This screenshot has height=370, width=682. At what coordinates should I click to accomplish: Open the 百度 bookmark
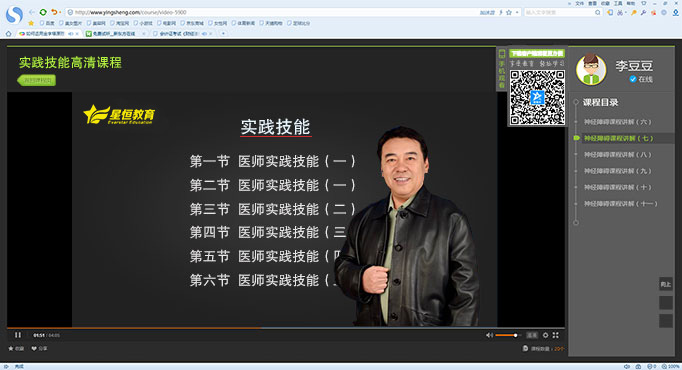pyautogui.click(x=47, y=23)
